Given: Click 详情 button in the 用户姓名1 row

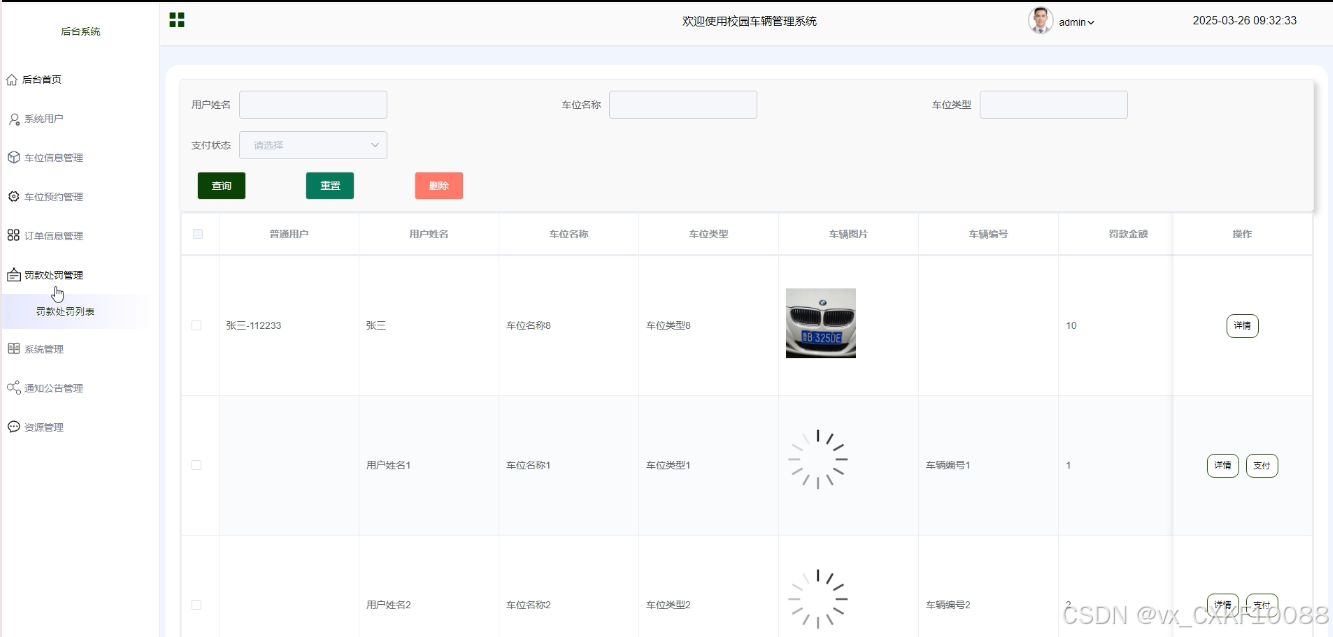Looking at the screenshot, I should (x=1223, y=466).
